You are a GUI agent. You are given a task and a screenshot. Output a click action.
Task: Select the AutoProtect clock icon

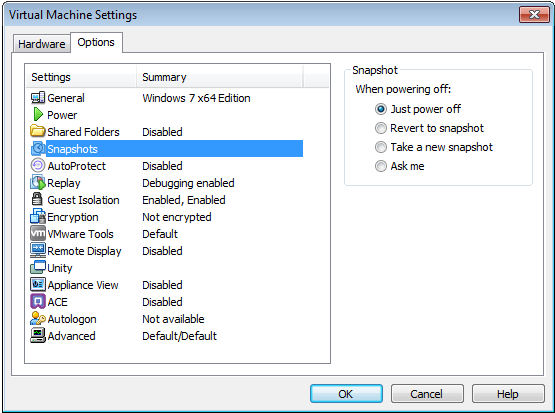click(x=38, y=166)
